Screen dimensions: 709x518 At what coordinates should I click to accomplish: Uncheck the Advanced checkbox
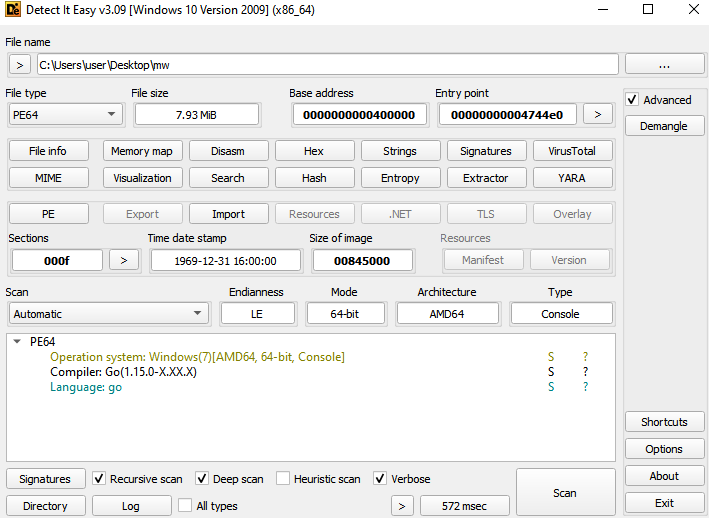click(632, 100)
